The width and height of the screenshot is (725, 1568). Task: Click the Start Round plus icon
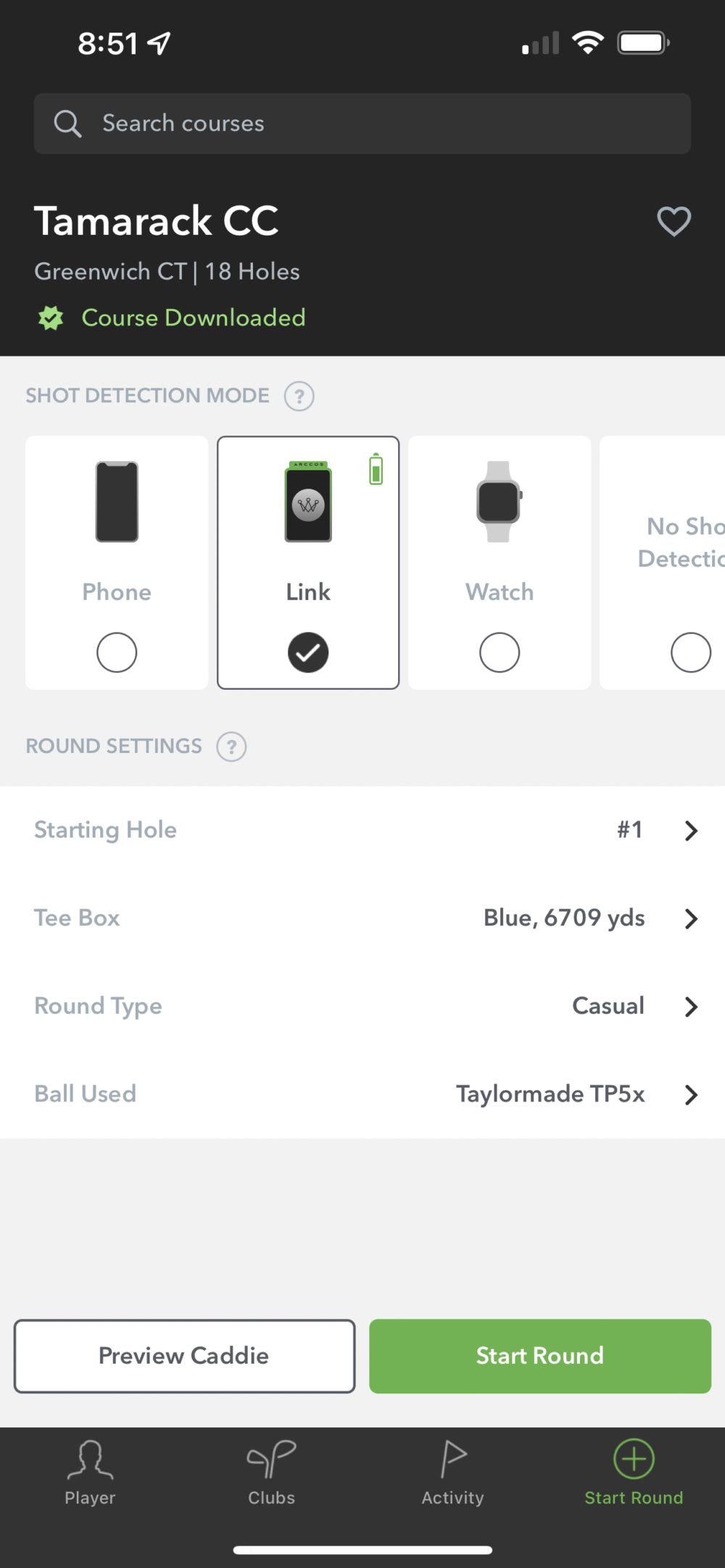[634, 1459]
